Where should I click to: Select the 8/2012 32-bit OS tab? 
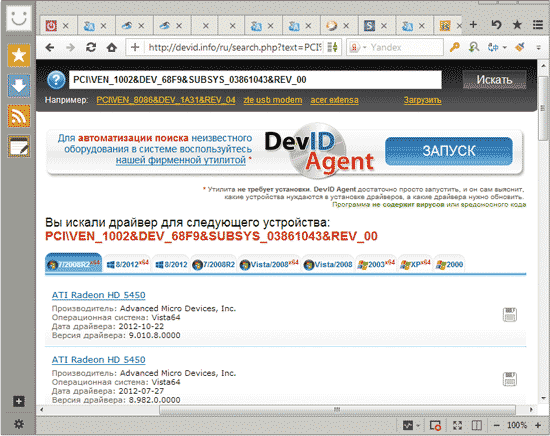(x=171, y=264)
